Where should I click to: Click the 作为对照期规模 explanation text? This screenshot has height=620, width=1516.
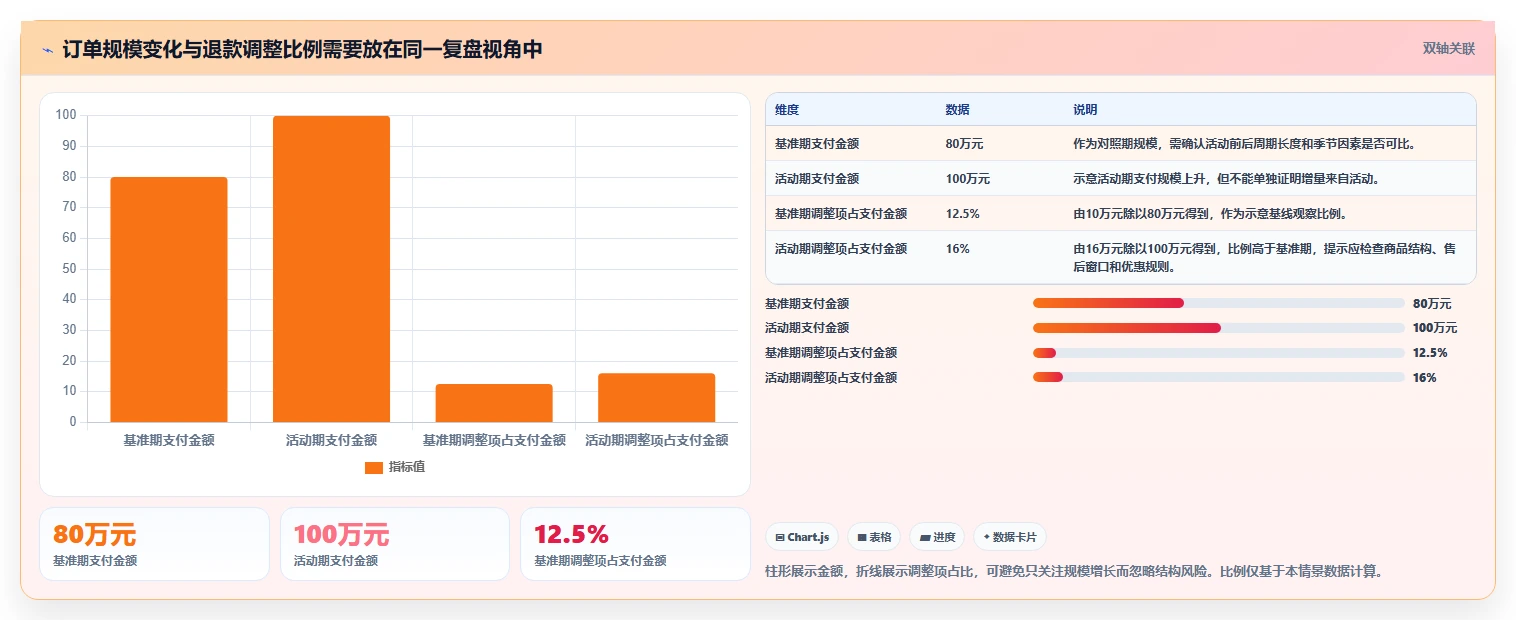coord(1244,144)
